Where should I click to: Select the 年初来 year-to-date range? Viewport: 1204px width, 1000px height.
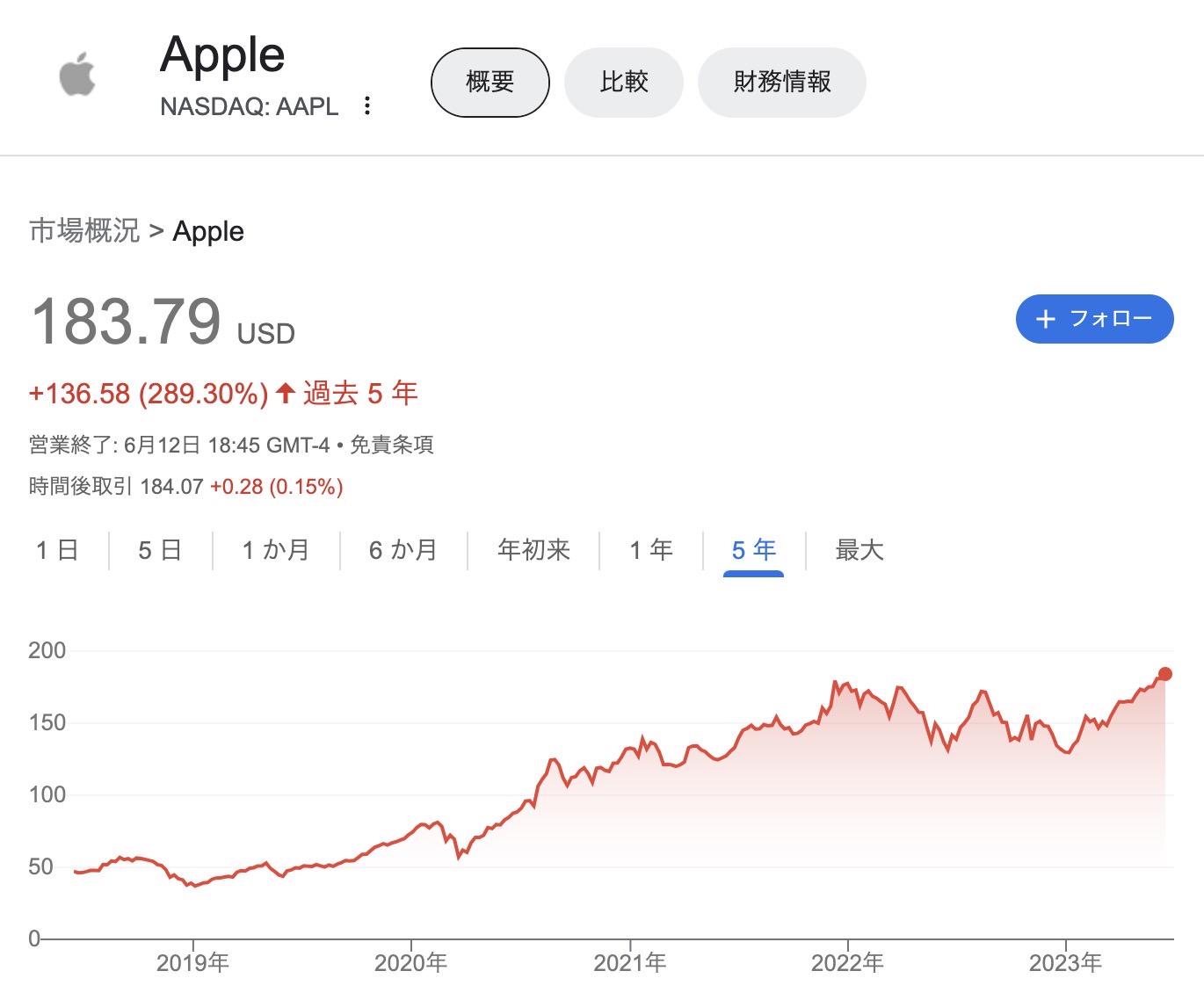pos(533,551)
